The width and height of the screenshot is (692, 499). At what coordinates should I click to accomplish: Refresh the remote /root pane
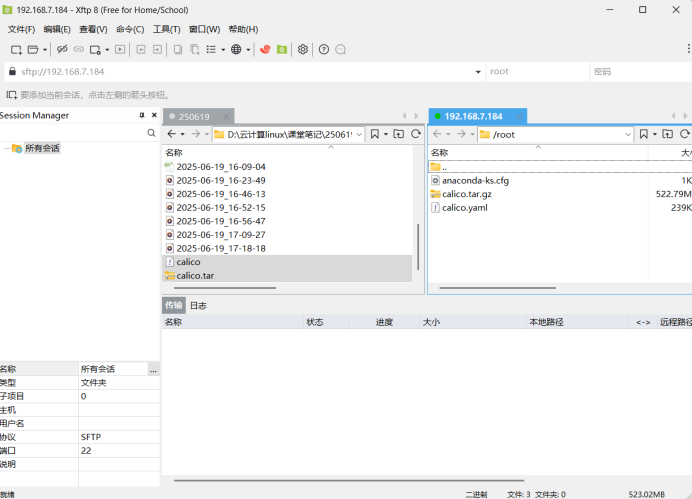[x=686, y=134]
